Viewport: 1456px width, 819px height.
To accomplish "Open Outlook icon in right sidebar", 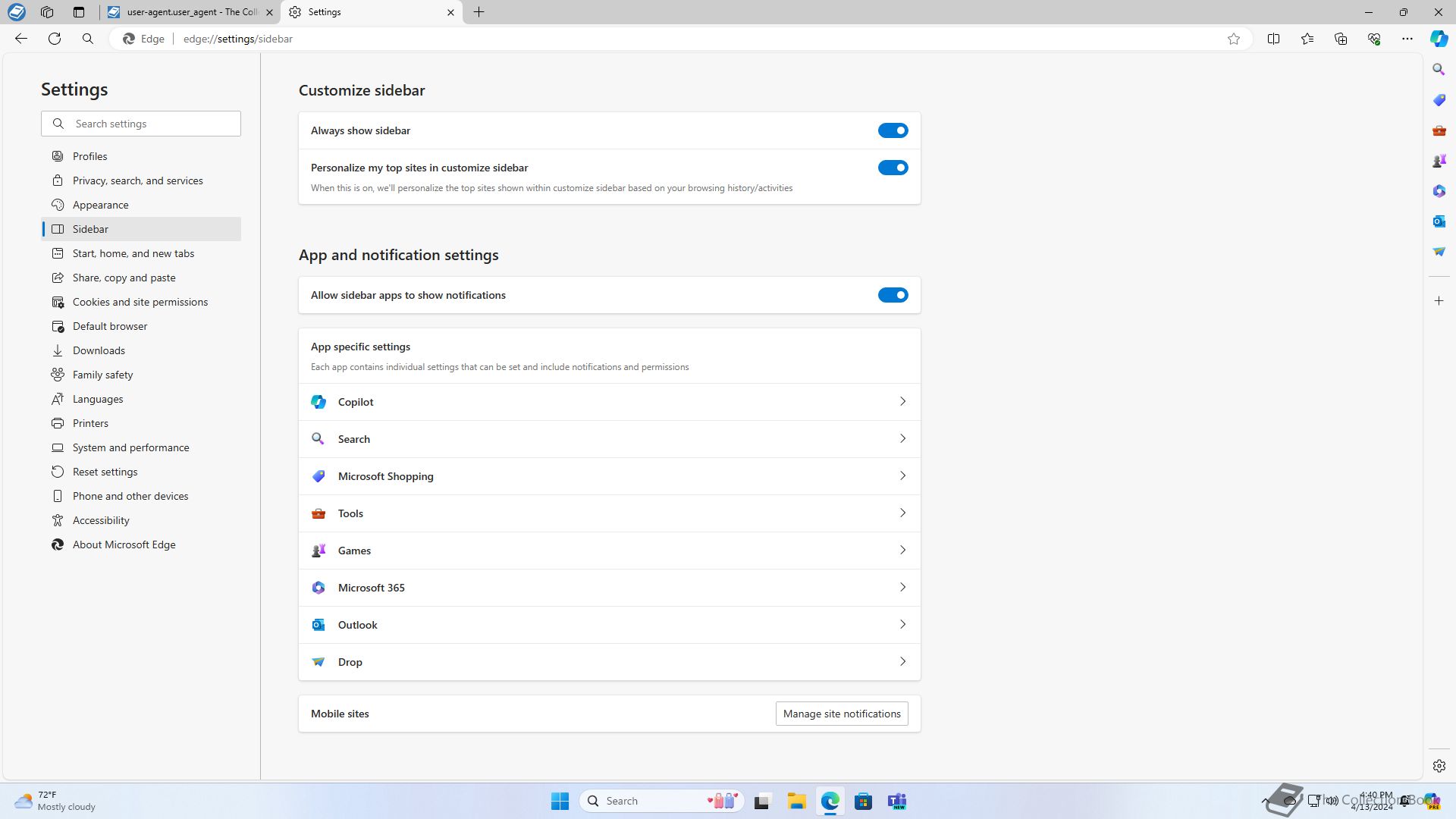I will pyautogui.click(x=1439, y=221).
